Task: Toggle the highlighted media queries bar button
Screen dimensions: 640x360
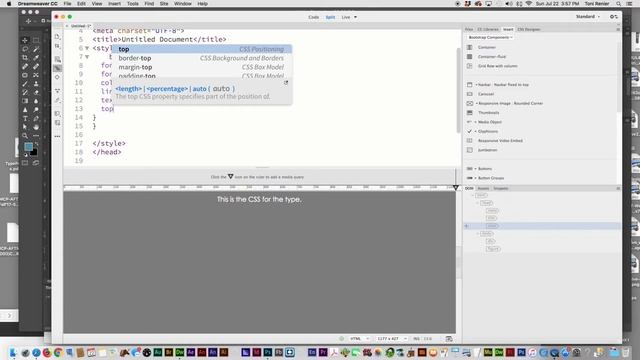Action: click(x=58, y=68)
